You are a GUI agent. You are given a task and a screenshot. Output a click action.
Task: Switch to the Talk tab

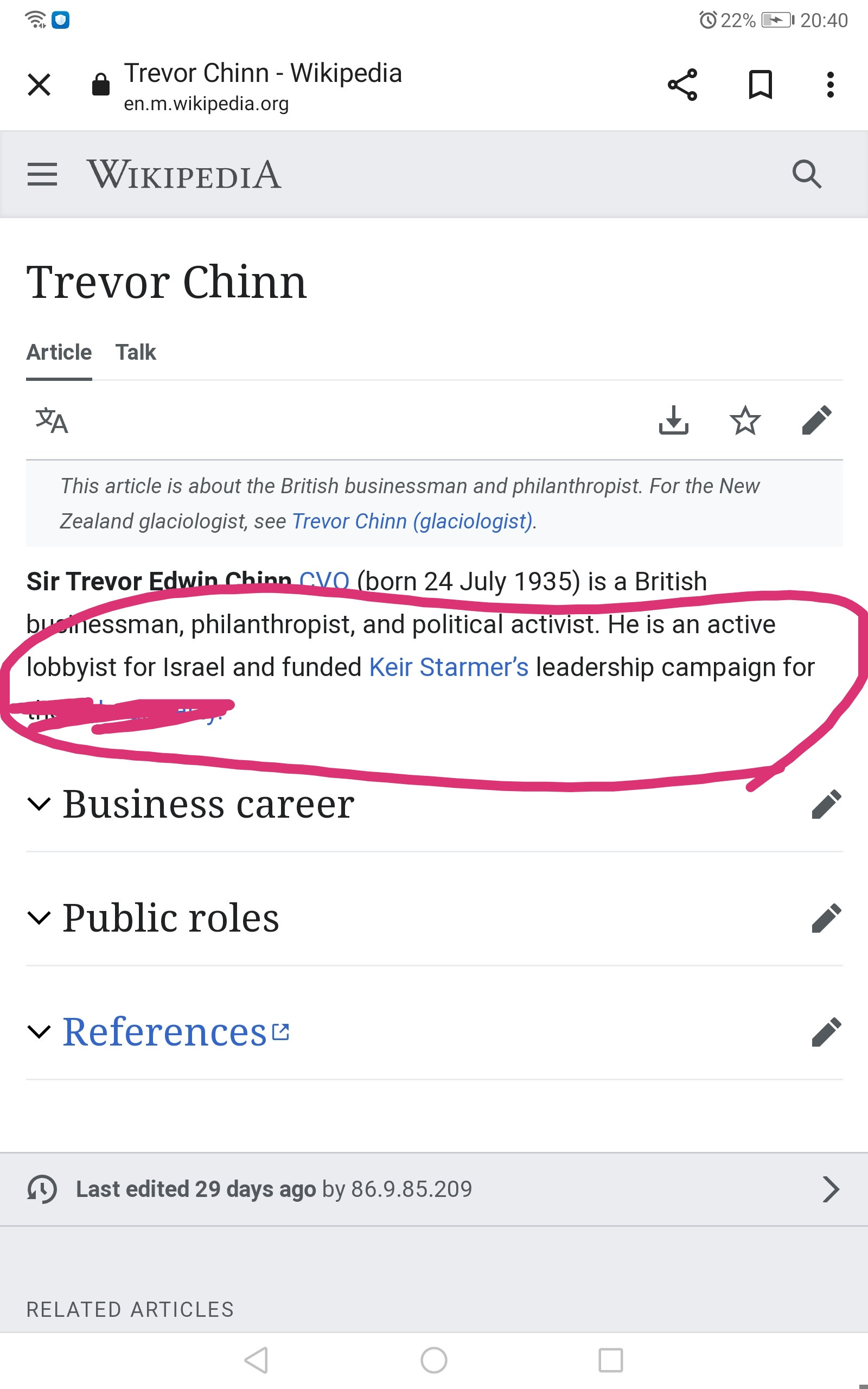pyautogui.click(x=136, y=352)
